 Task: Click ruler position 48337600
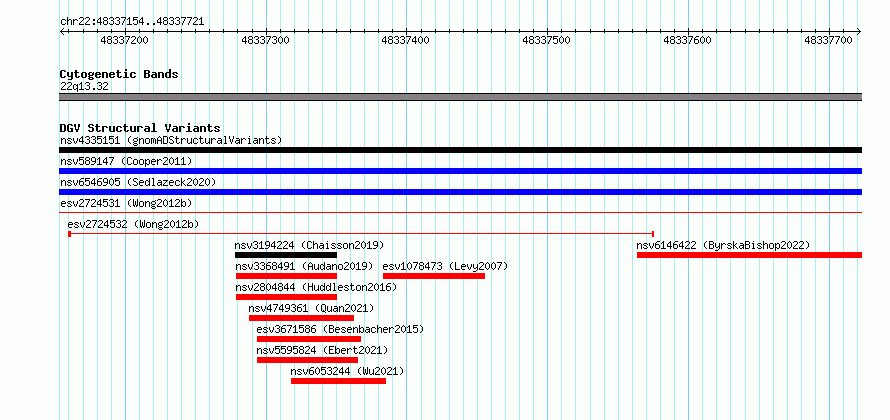pos(687,40)
